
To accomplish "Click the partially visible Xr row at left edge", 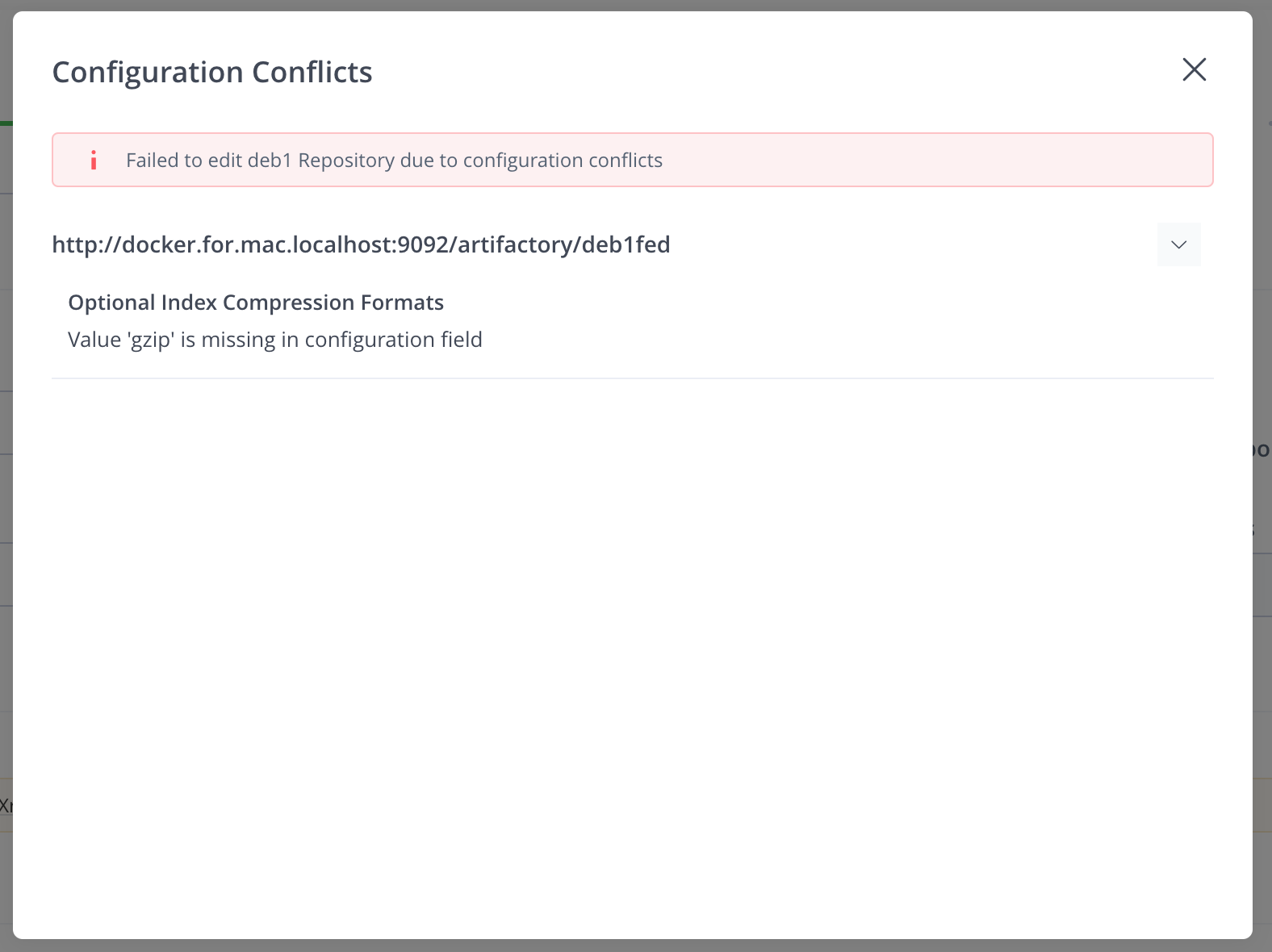I will tap(6, 804).
